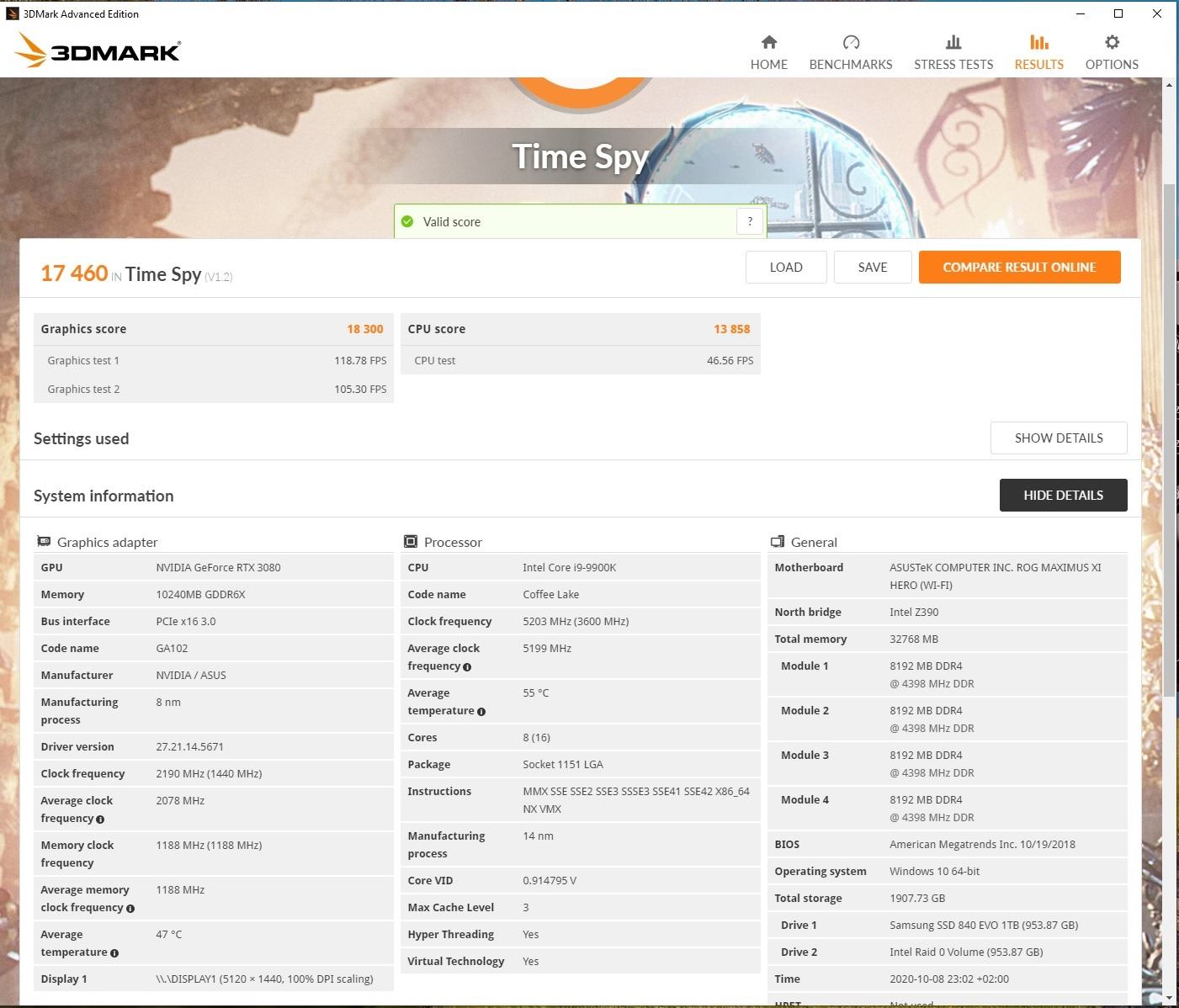1179x1008 pixels.
Task: Click the driver version 27.21.14.5671
Action: 190,746
